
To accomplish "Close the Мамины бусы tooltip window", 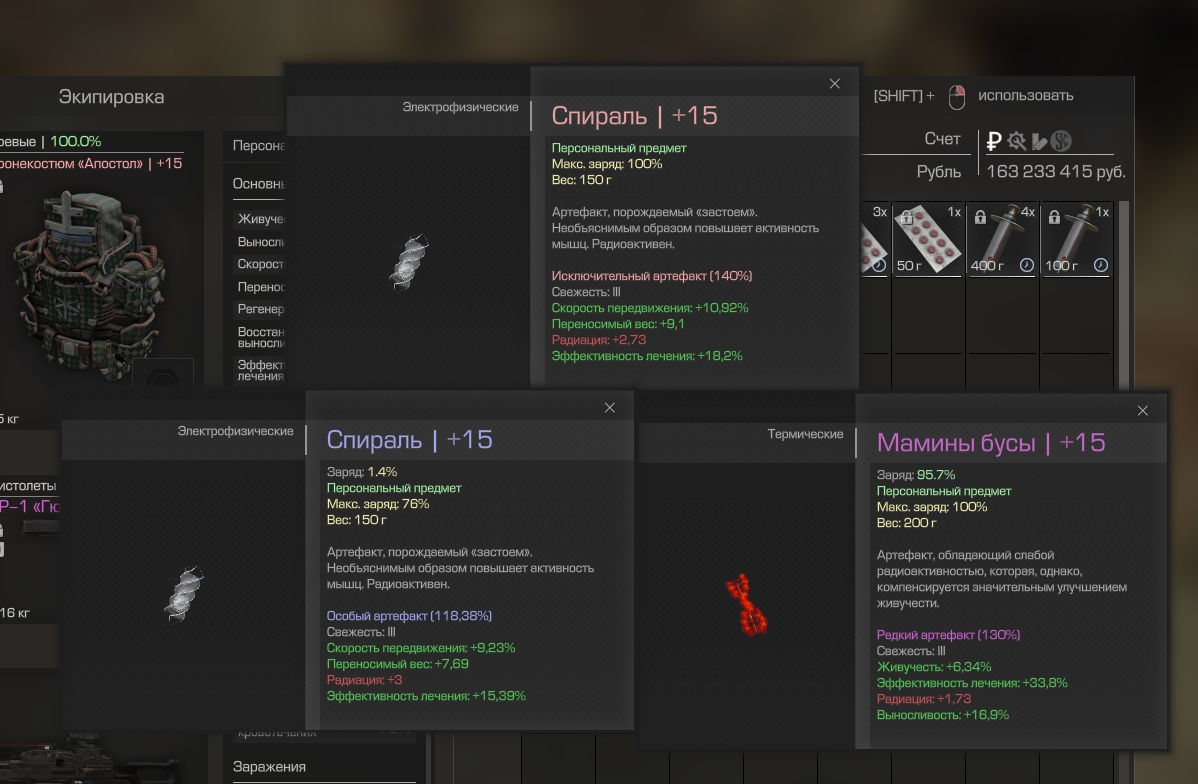I will pyautogui.click(x=1143, y=411).
